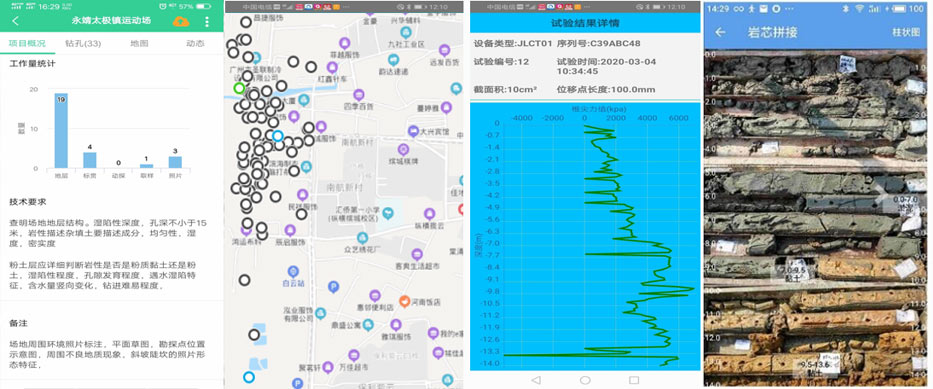Tap Wi-Fi icon in 岩芯拼接 status bar

[x=859, y=9]
